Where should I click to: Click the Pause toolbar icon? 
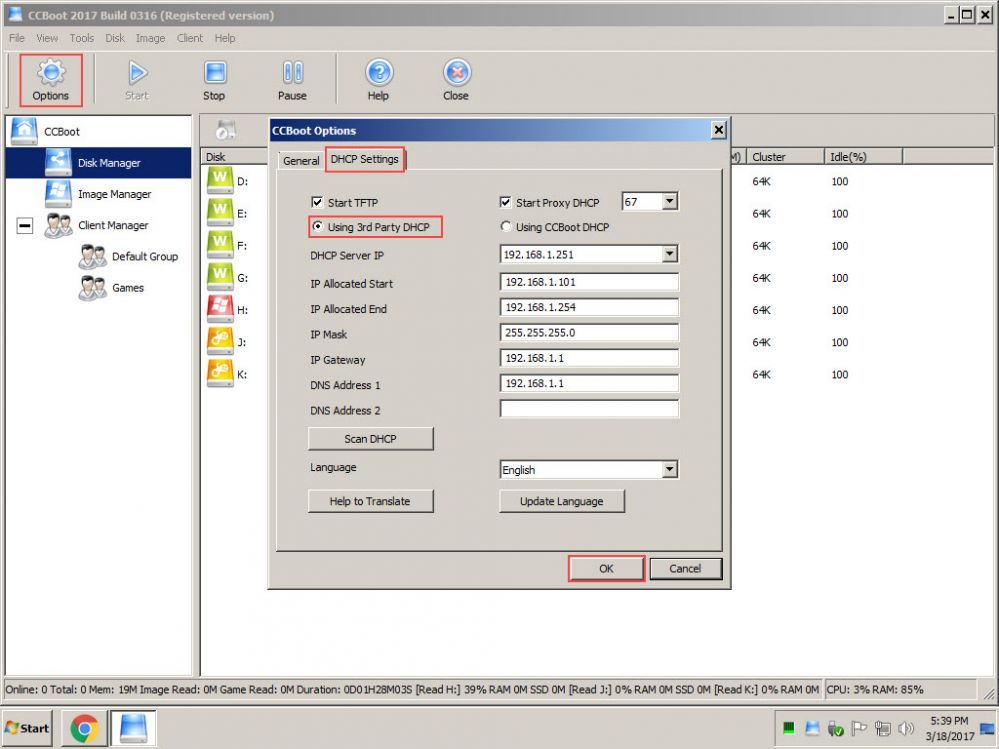point(292,80)
